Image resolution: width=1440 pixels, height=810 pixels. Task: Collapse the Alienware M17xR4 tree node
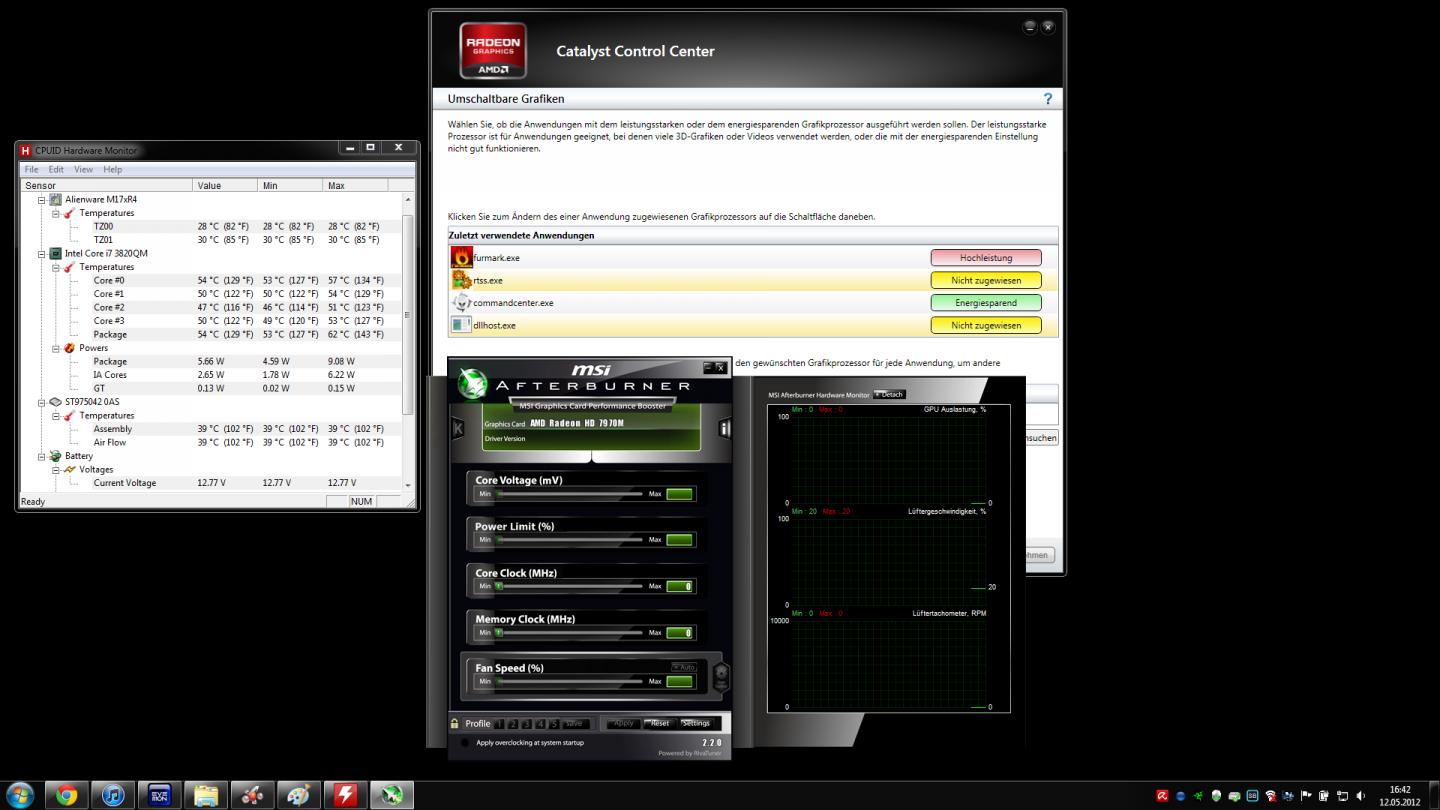(43, 200)
